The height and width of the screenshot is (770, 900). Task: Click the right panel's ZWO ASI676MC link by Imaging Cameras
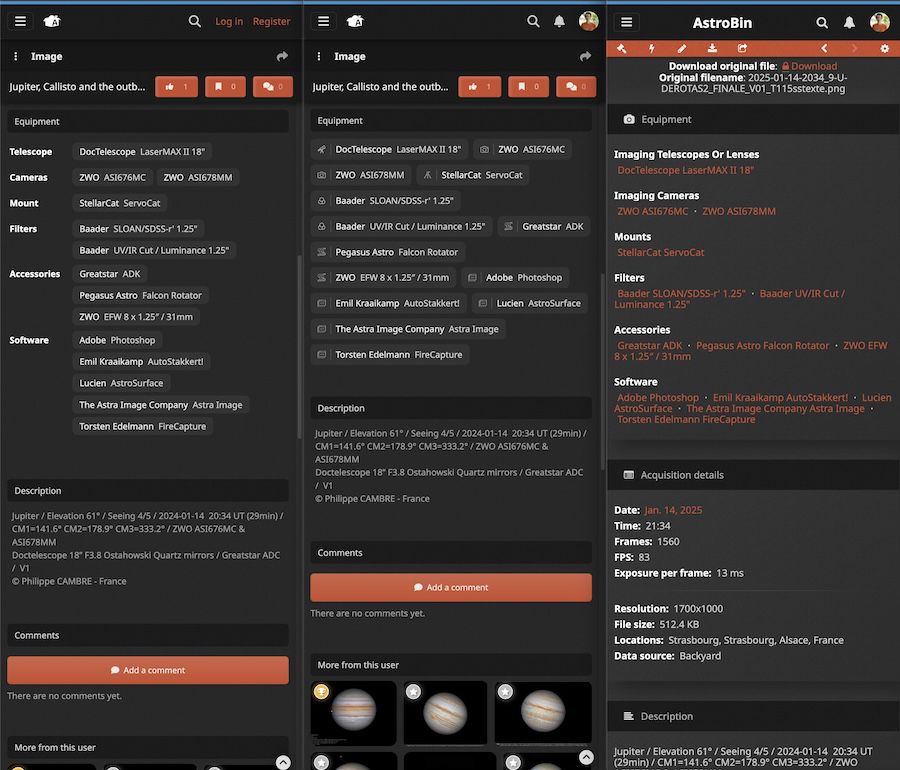pyautogui.click(x=652, y=211)
